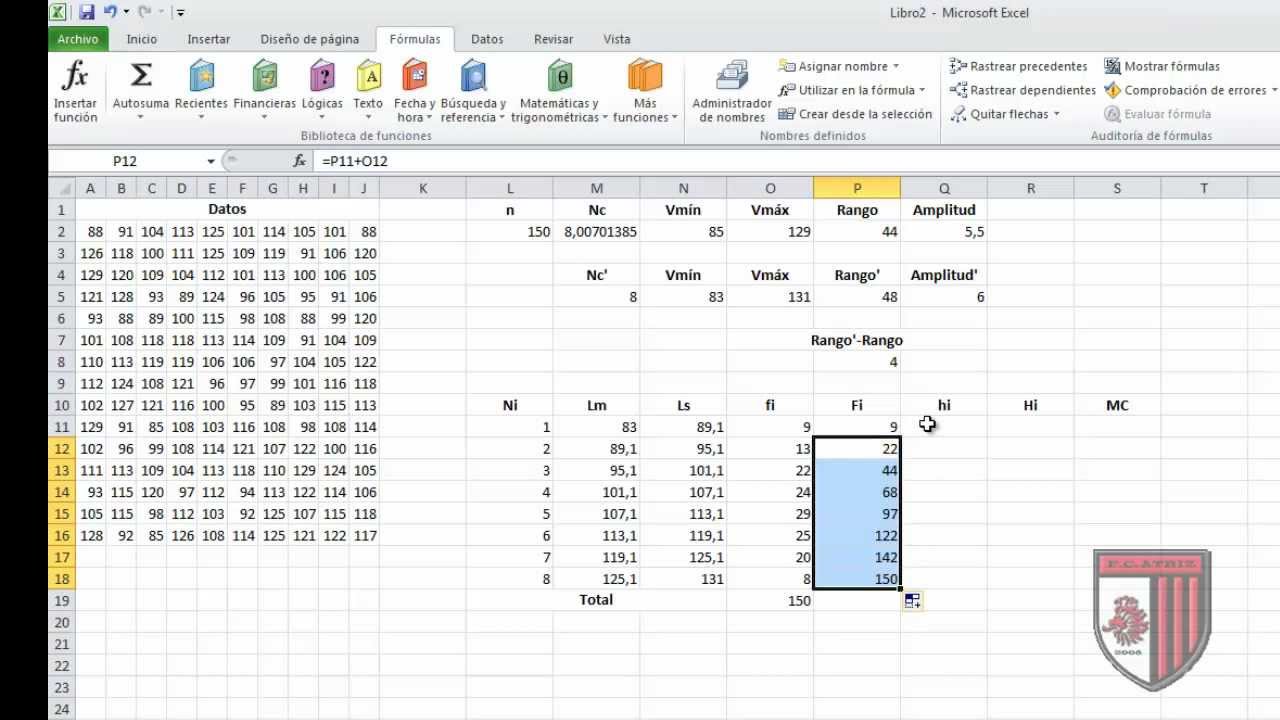Open the Texto functions book icon
Viewport: 1280px width, 720px height.
(368, 75)
